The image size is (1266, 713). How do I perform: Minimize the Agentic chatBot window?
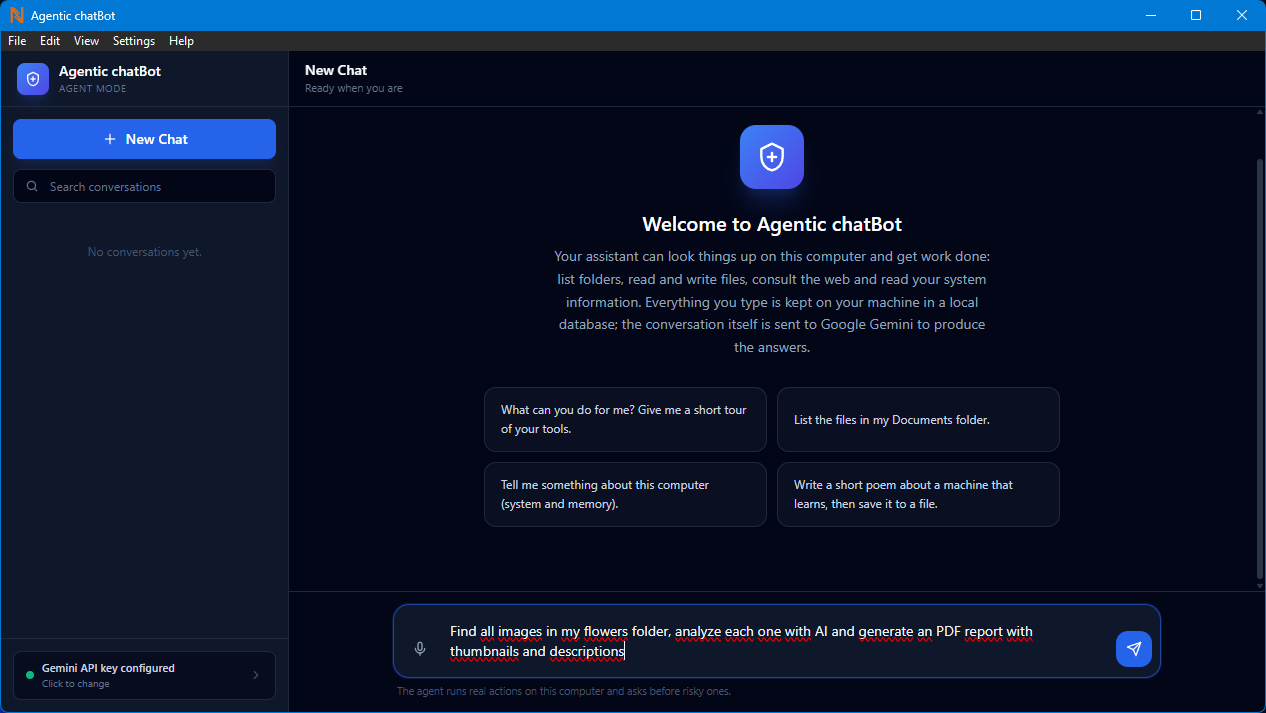click(1150, 15)
